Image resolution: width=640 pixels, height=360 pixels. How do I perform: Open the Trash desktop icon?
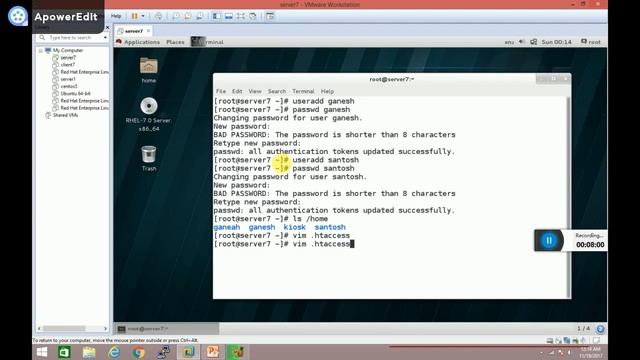coord(149,158)
